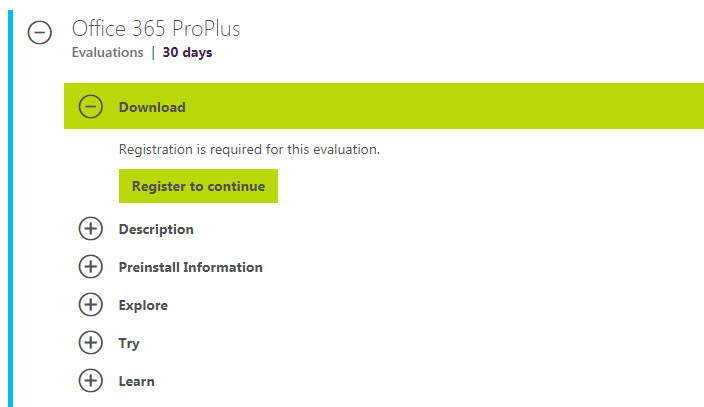Click the 30 days text
The width and height of the screenshot is (704, 407).
click(x=187, y=53)
